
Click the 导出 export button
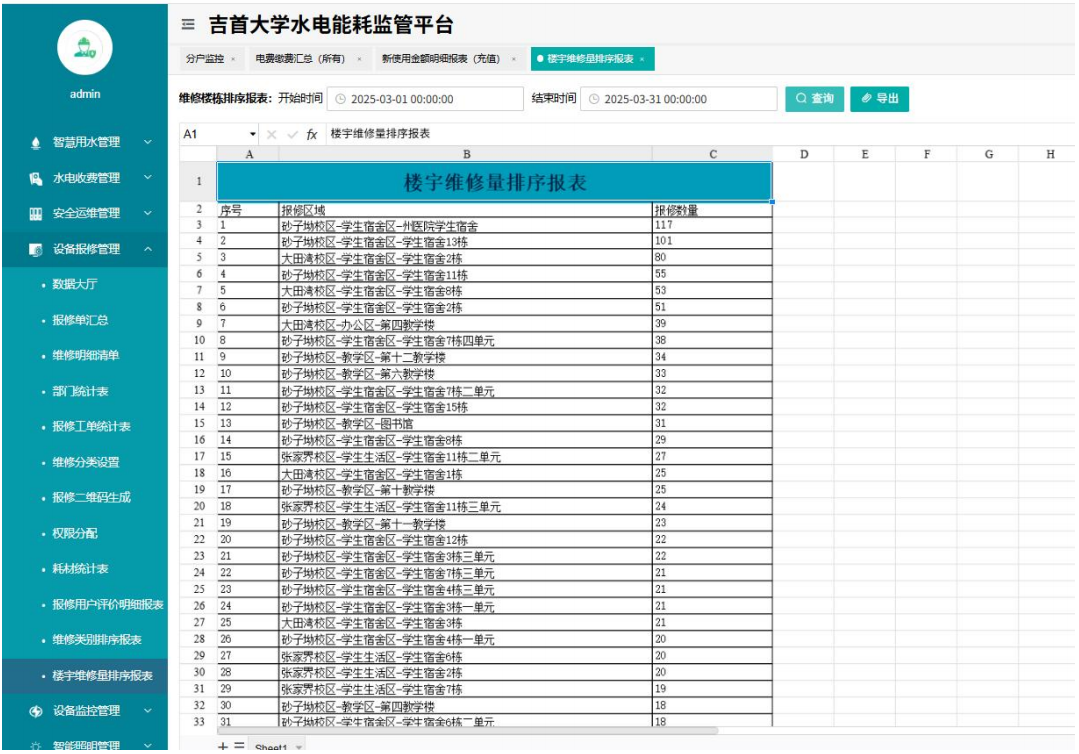879,99
